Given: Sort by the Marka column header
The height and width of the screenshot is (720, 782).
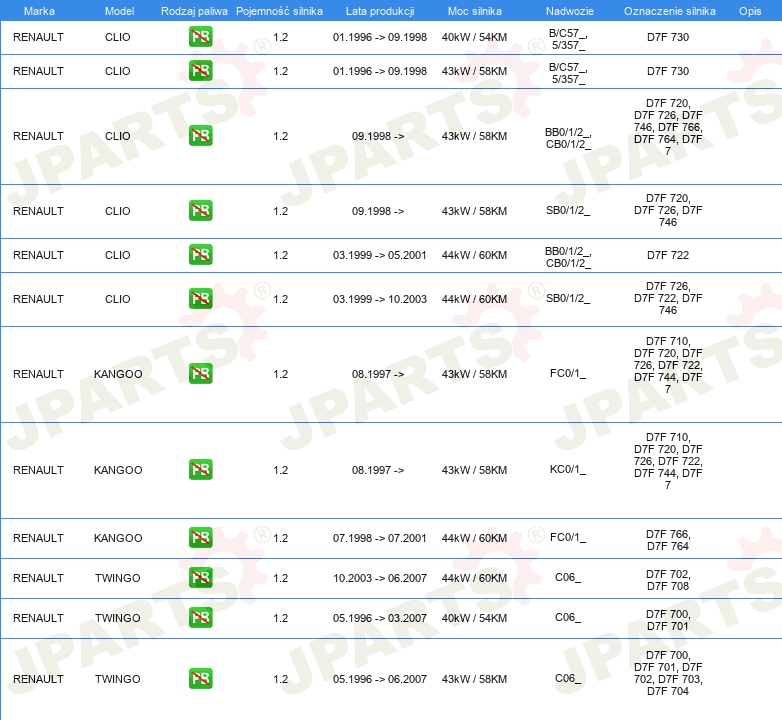Looking at the screenshot, I should coord(39,11).
